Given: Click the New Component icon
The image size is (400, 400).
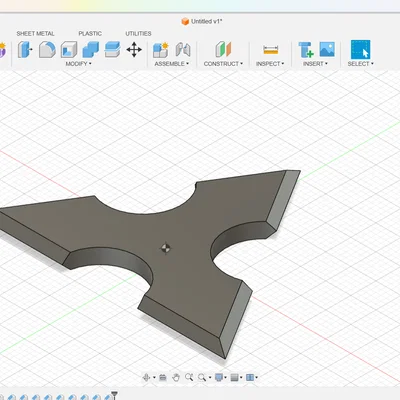Looking at the screenshot, I should [x=161, y=50].
